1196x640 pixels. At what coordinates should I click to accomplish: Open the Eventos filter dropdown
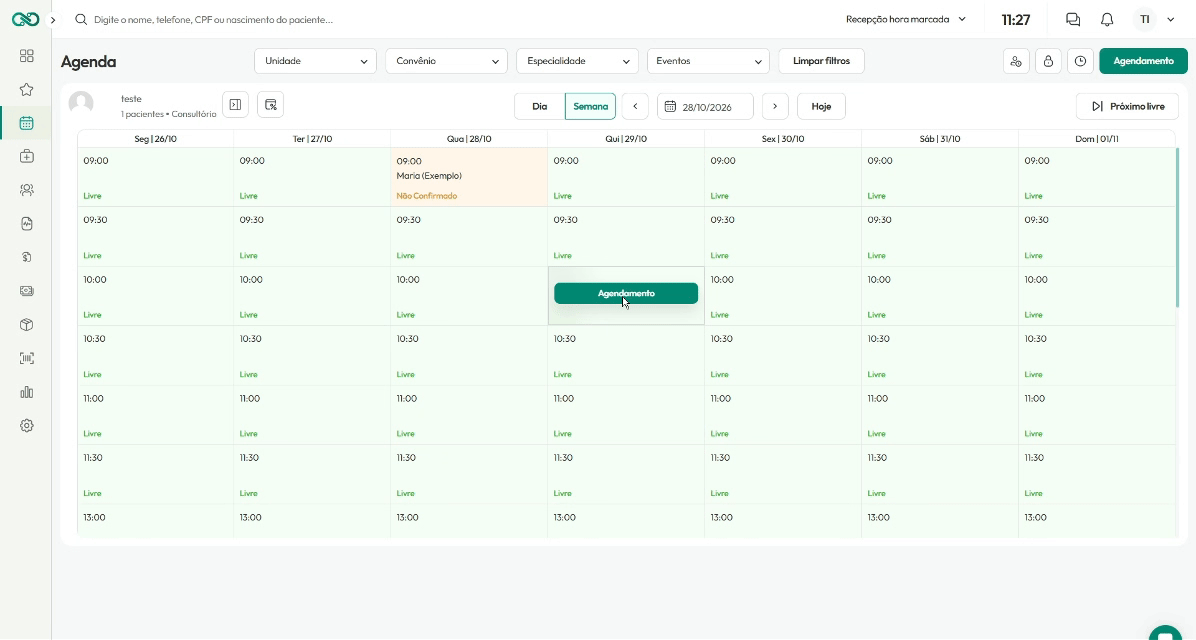(708, 61)
